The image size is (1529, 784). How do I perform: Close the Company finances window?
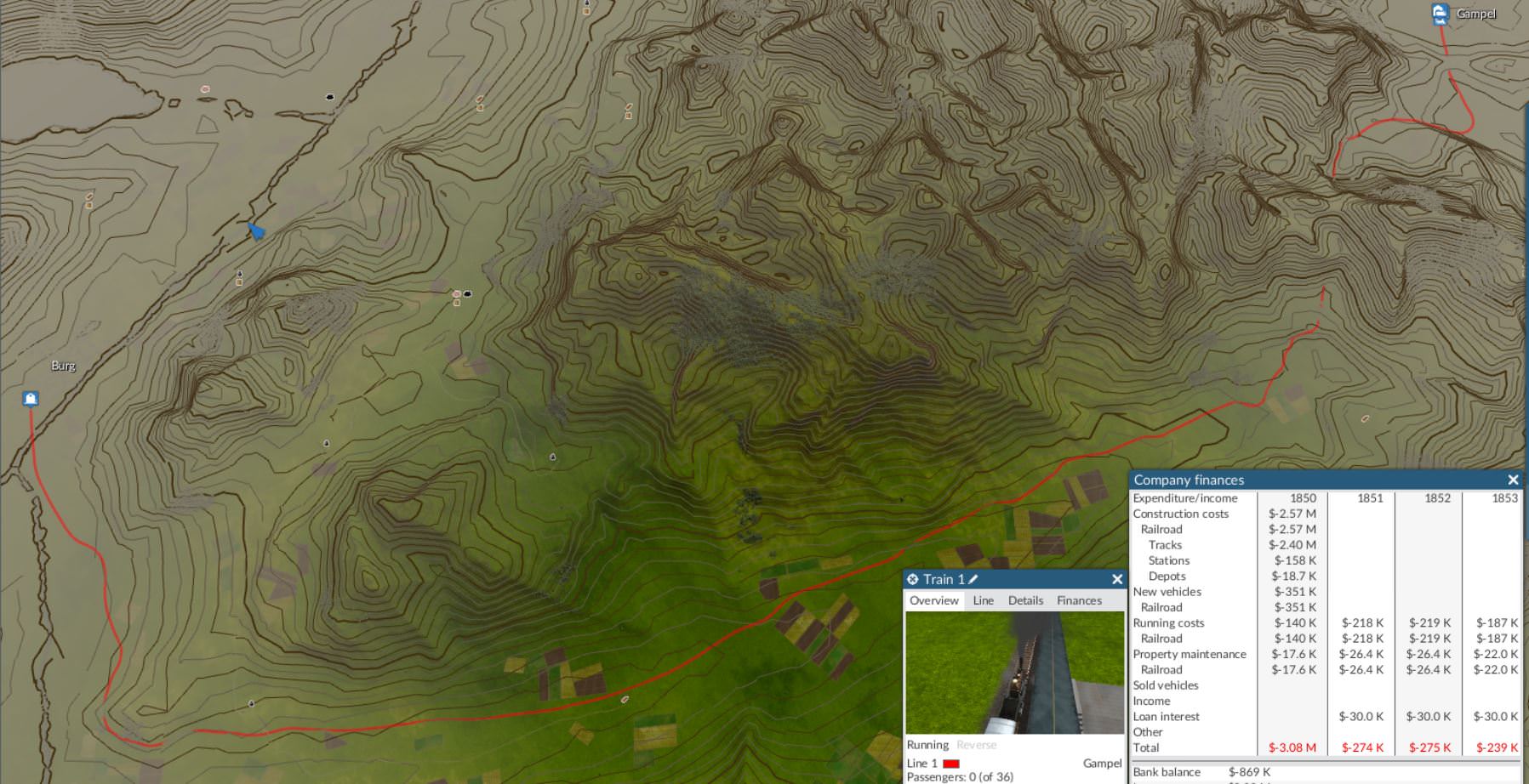(1513, 480)
